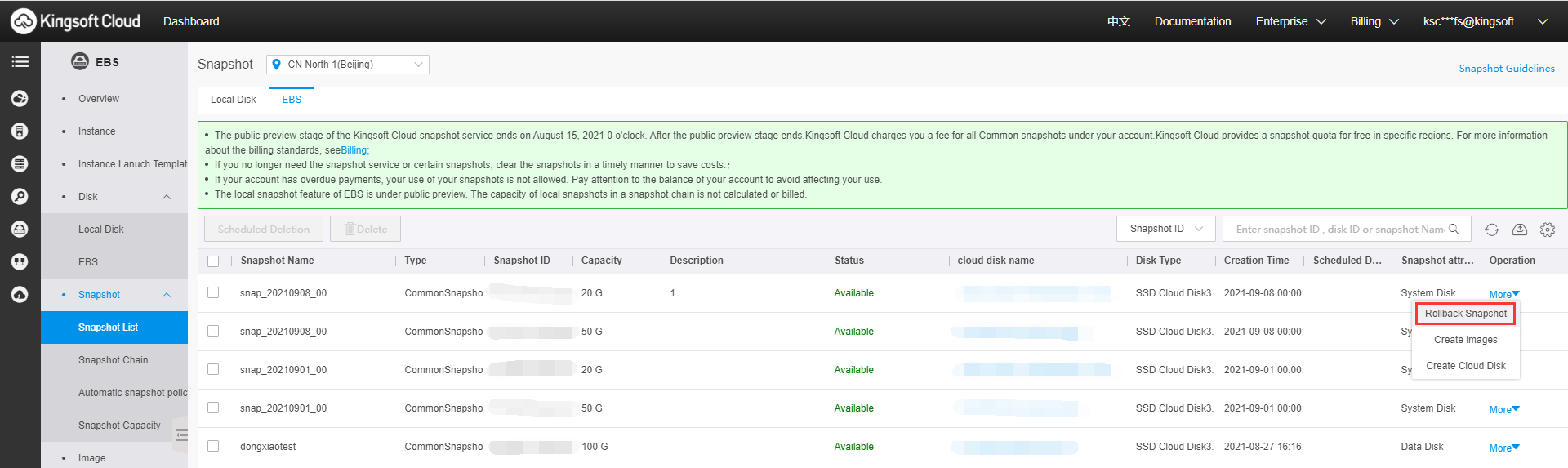
Task: Collapse the Disk section in the sidebar
Action: tap(167, 197)
